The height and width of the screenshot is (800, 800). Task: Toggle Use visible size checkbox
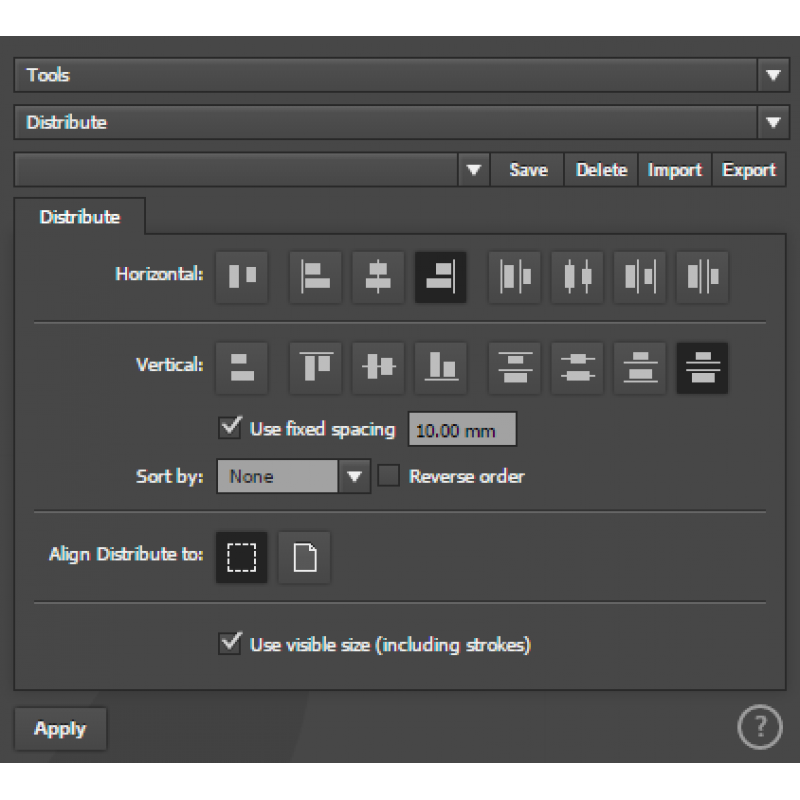[230, 643]
